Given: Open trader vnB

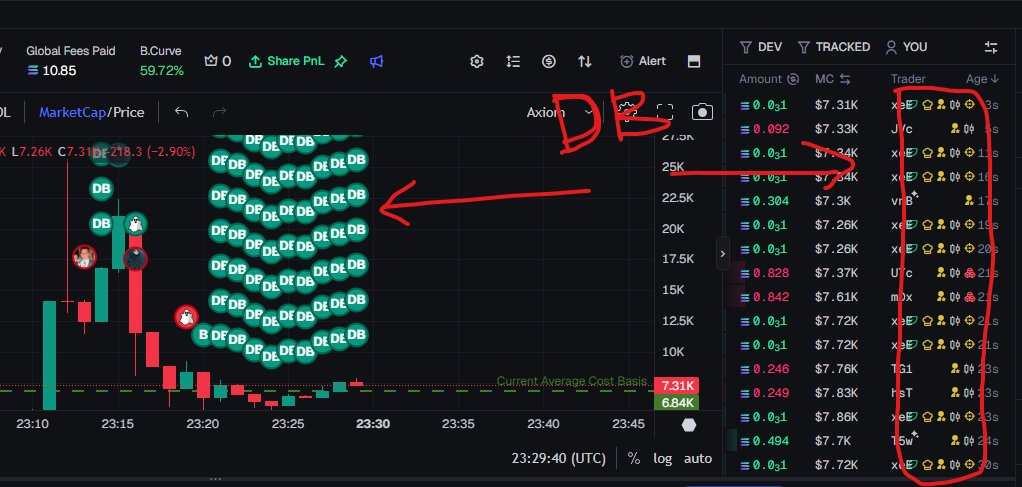Looking at the screenshot, I should pyautogui.click(x=901, y=201).
